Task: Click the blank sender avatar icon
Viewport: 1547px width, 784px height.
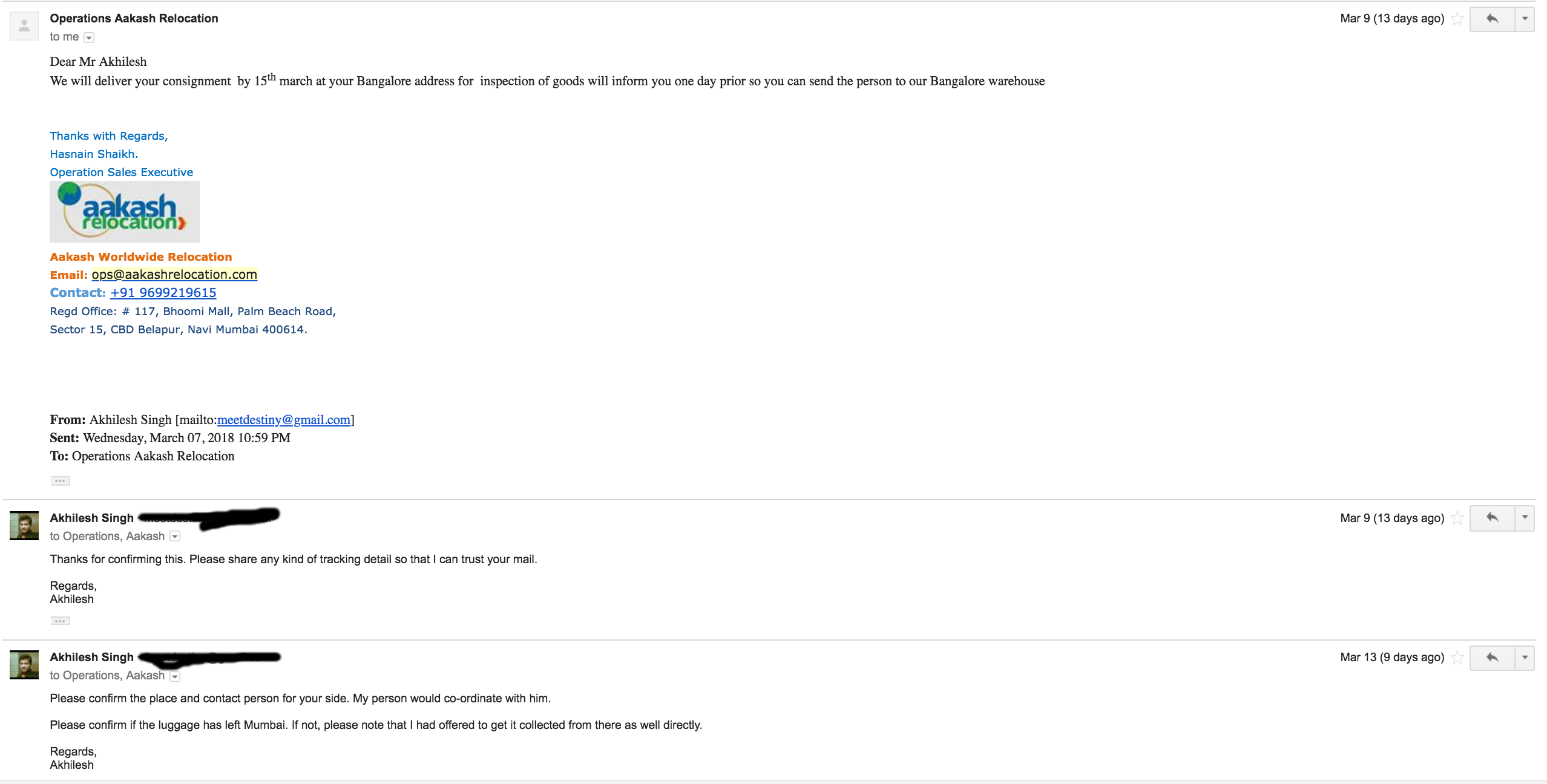Action: click(24, 26)
